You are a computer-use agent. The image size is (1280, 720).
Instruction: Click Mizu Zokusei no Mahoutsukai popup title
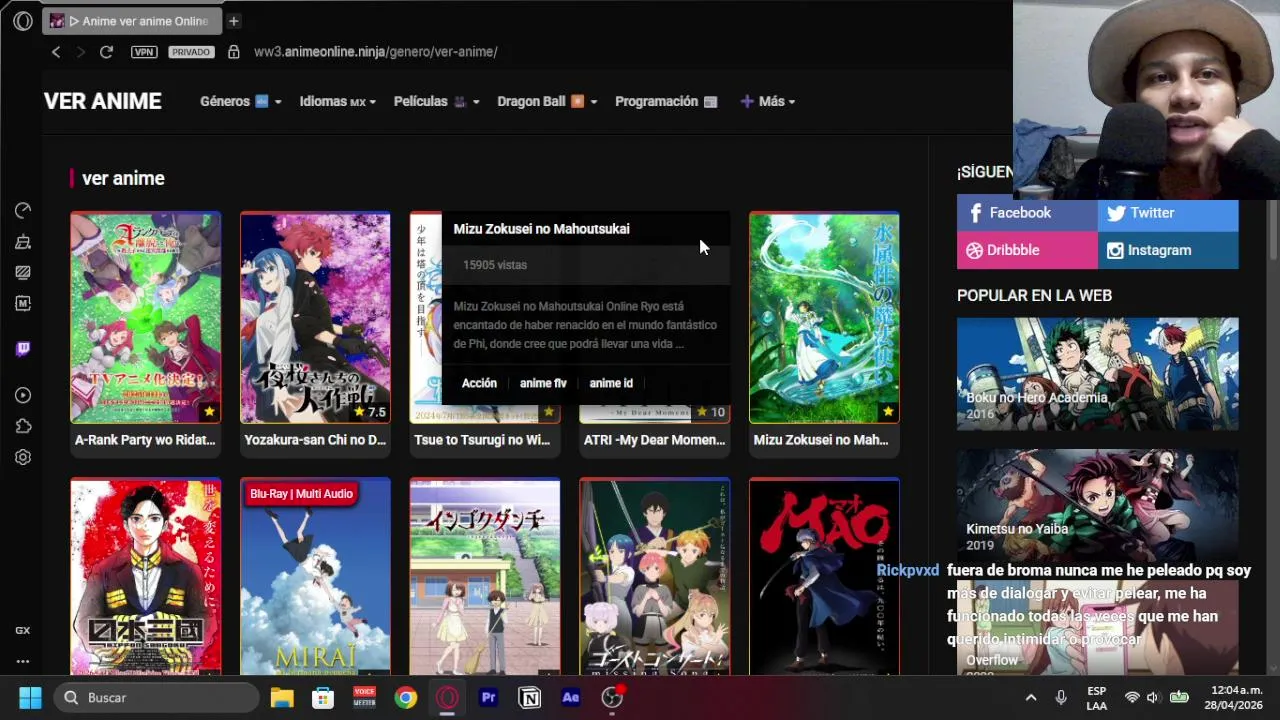coord(541,229)
